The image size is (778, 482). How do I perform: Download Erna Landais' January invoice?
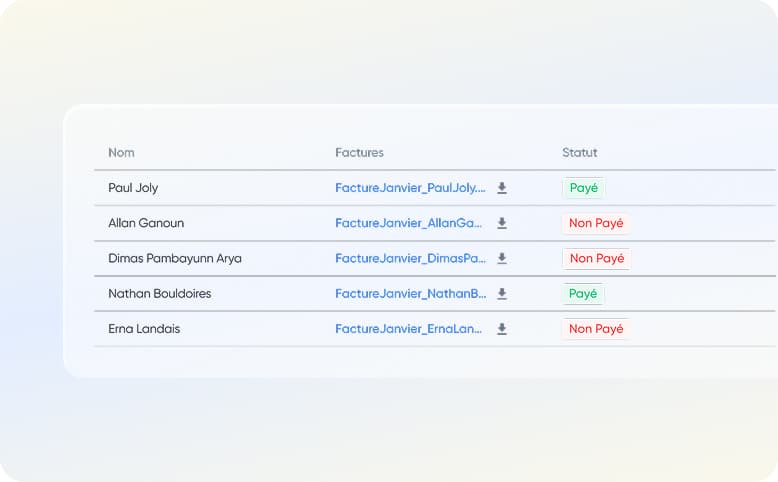click(502, 329)
